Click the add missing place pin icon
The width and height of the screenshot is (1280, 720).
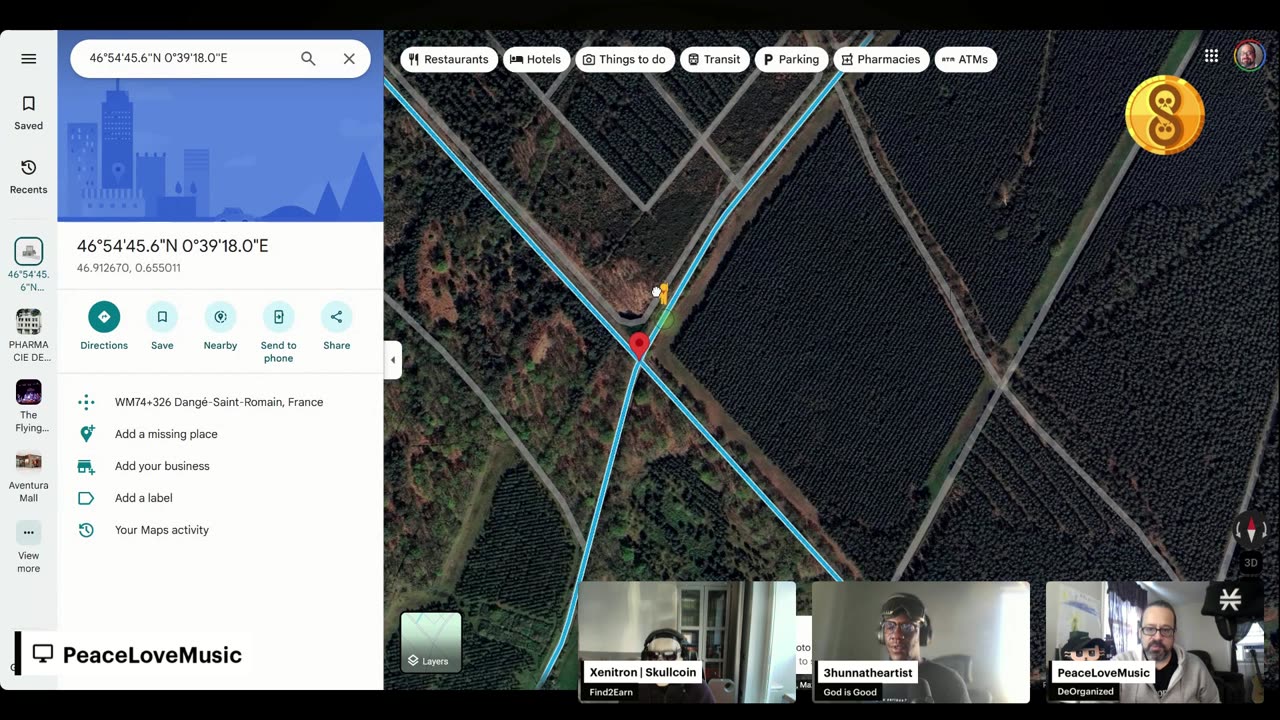[x=86, y=434]
